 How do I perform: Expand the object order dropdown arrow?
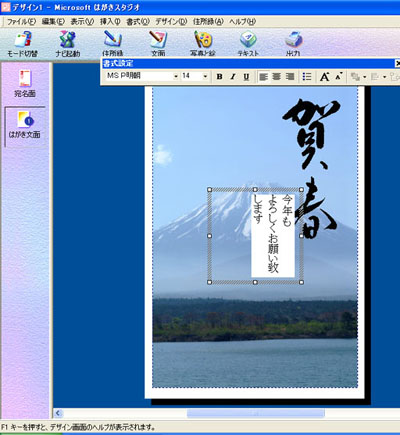point(364,77)
